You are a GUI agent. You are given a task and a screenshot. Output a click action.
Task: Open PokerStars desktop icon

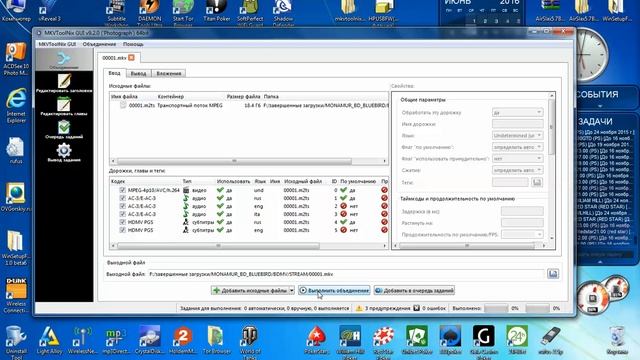[317, 340]
